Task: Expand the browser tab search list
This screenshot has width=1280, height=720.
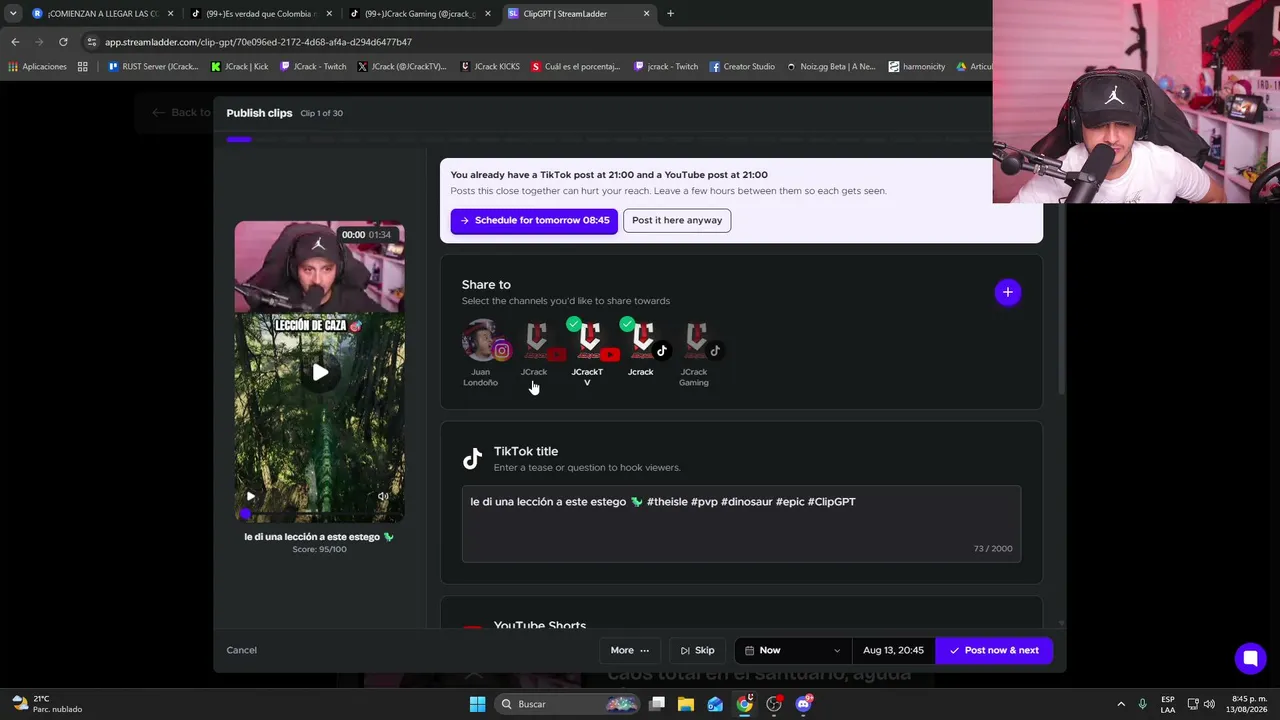Action: click(x=12, y=14)
